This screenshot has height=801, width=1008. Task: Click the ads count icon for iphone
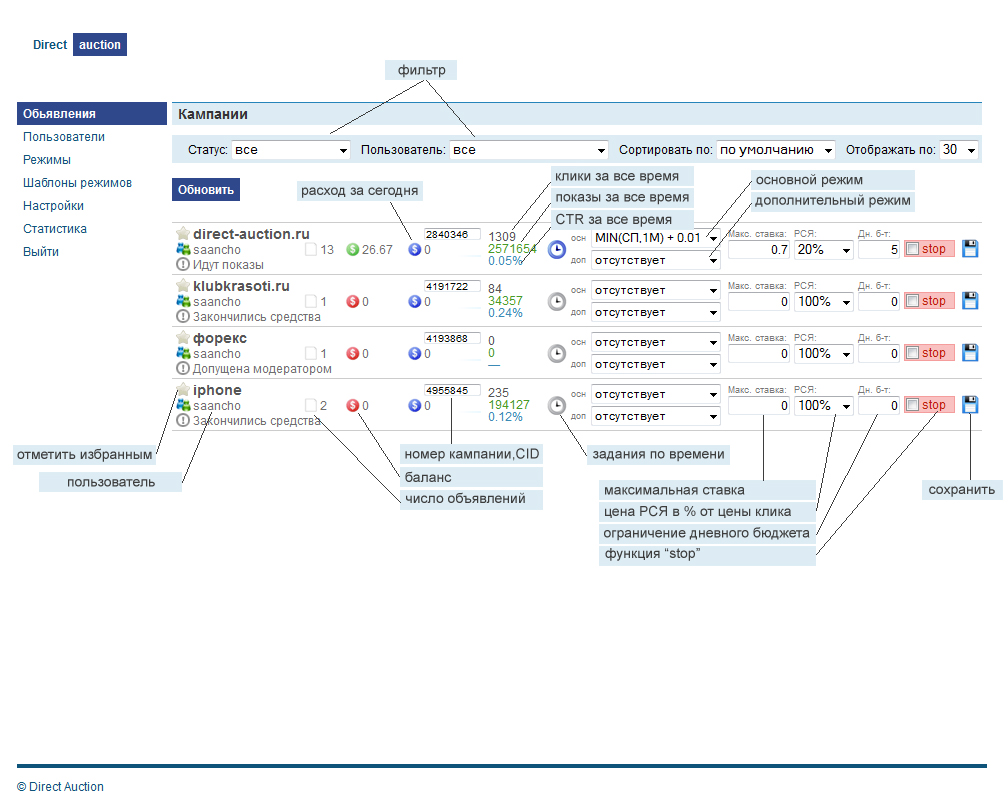(311, 406)
